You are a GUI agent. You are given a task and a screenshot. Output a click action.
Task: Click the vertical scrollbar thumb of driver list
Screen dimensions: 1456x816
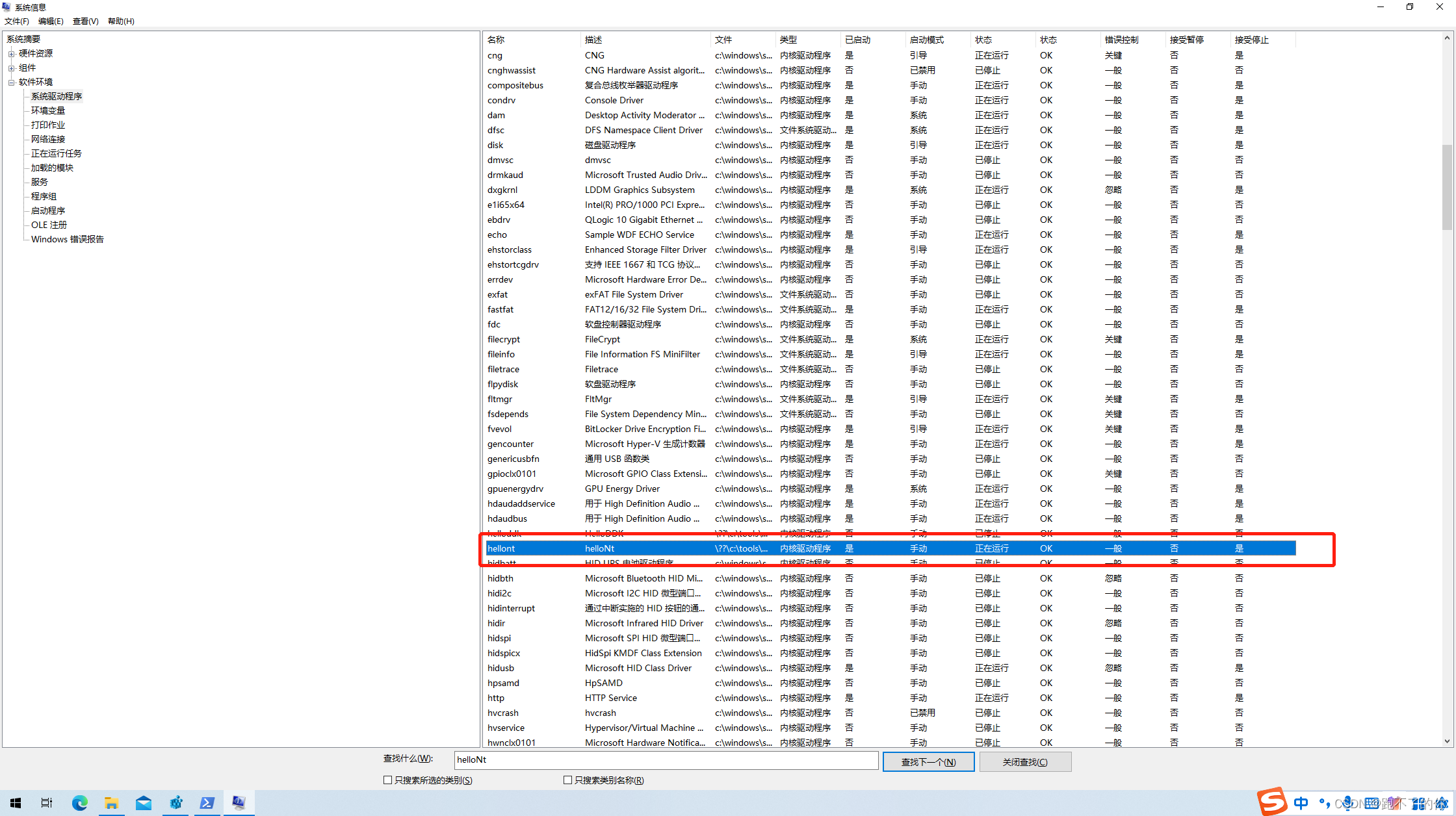[1447, 187]
